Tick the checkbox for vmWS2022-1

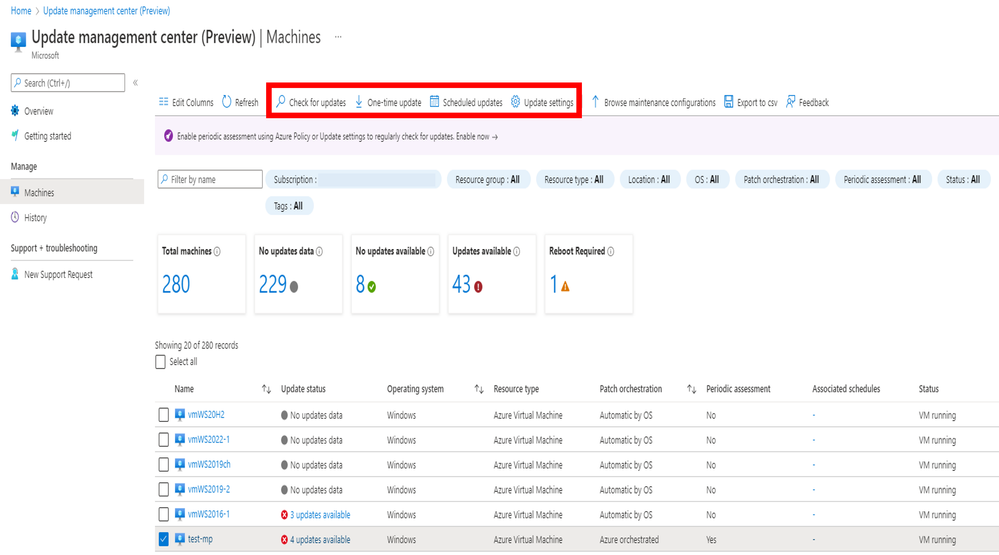pyautogui.click(x=164, y=440)
